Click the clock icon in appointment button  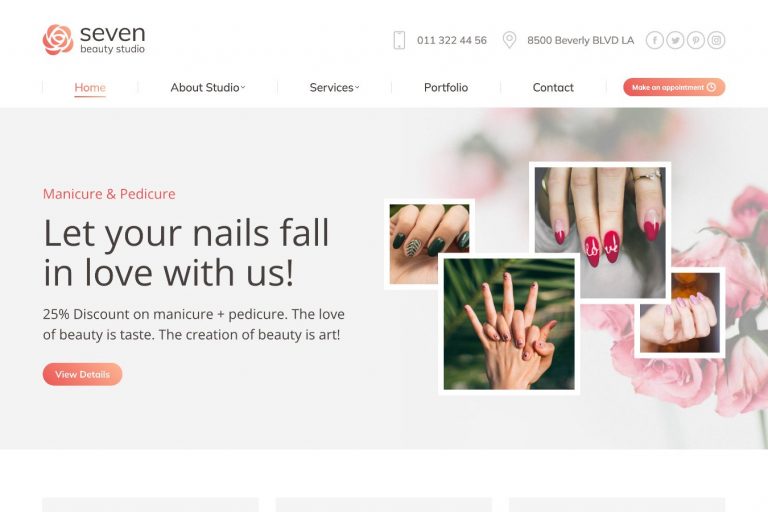click(712, 87)
